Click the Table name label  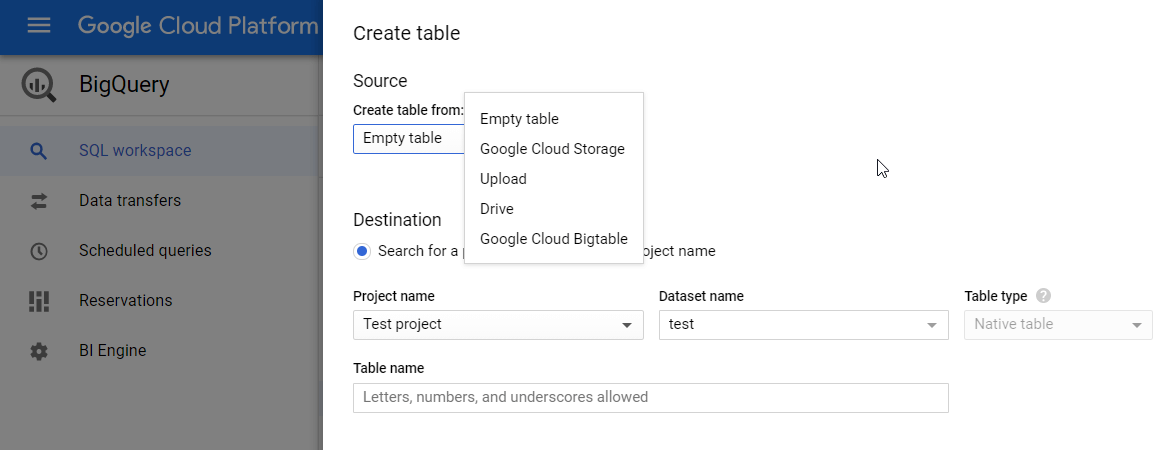(x=388, y=369)
